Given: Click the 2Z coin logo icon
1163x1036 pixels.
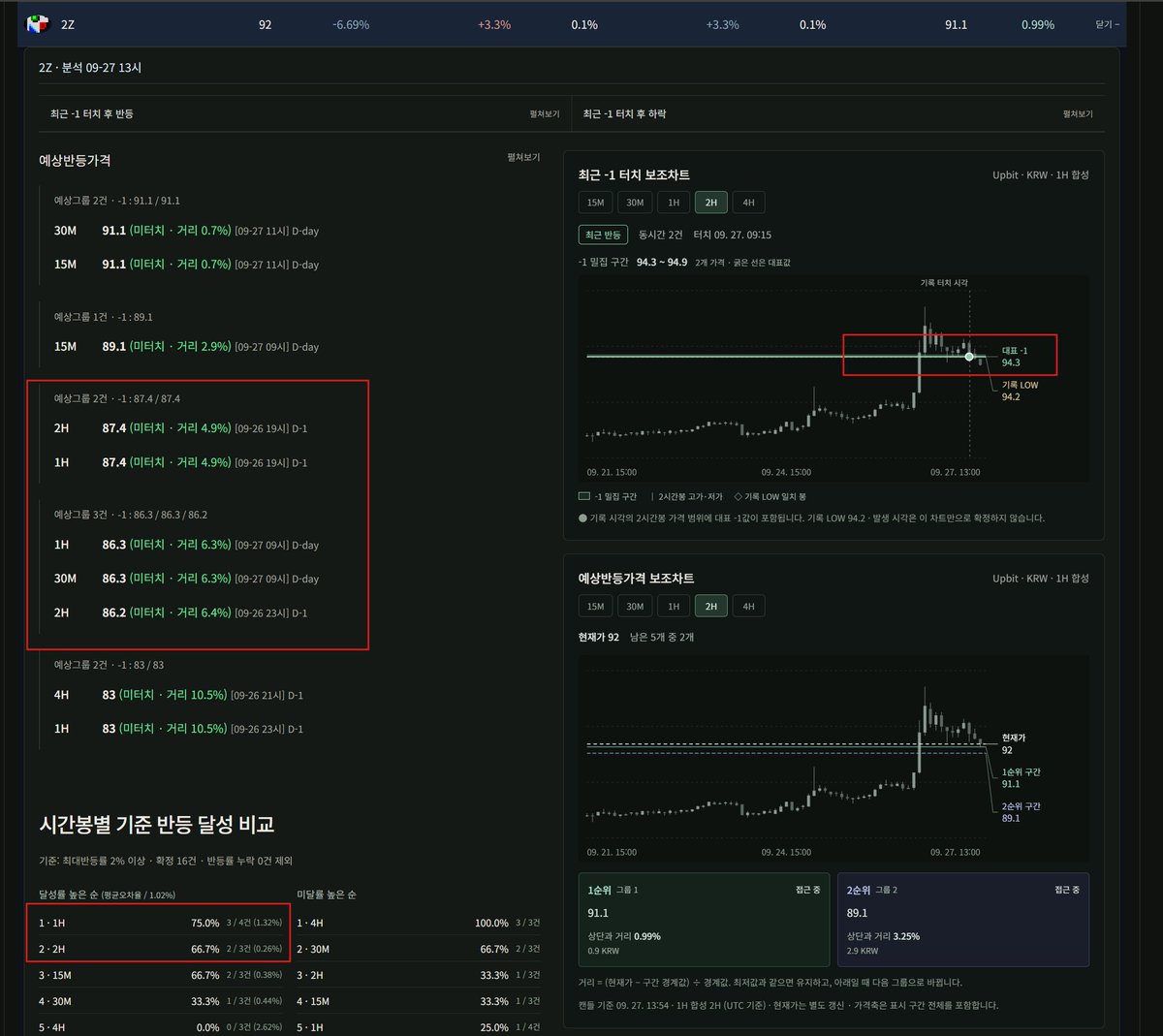Looking at the screenshot, I should point(37,24).
